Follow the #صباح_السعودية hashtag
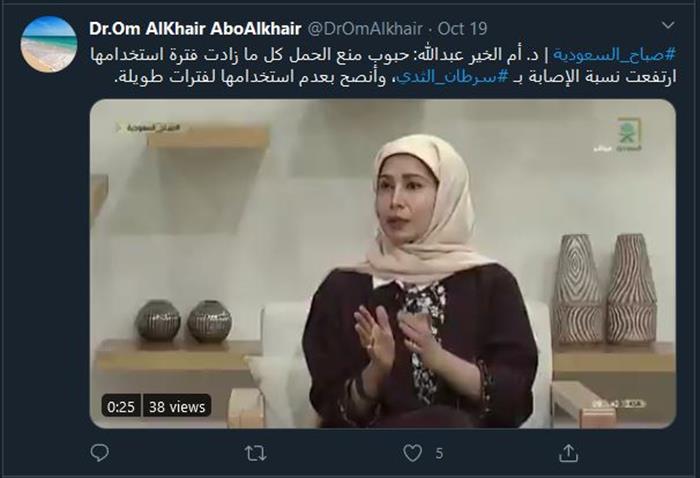This screenshot has width=700, height=478. coord(615,55)
